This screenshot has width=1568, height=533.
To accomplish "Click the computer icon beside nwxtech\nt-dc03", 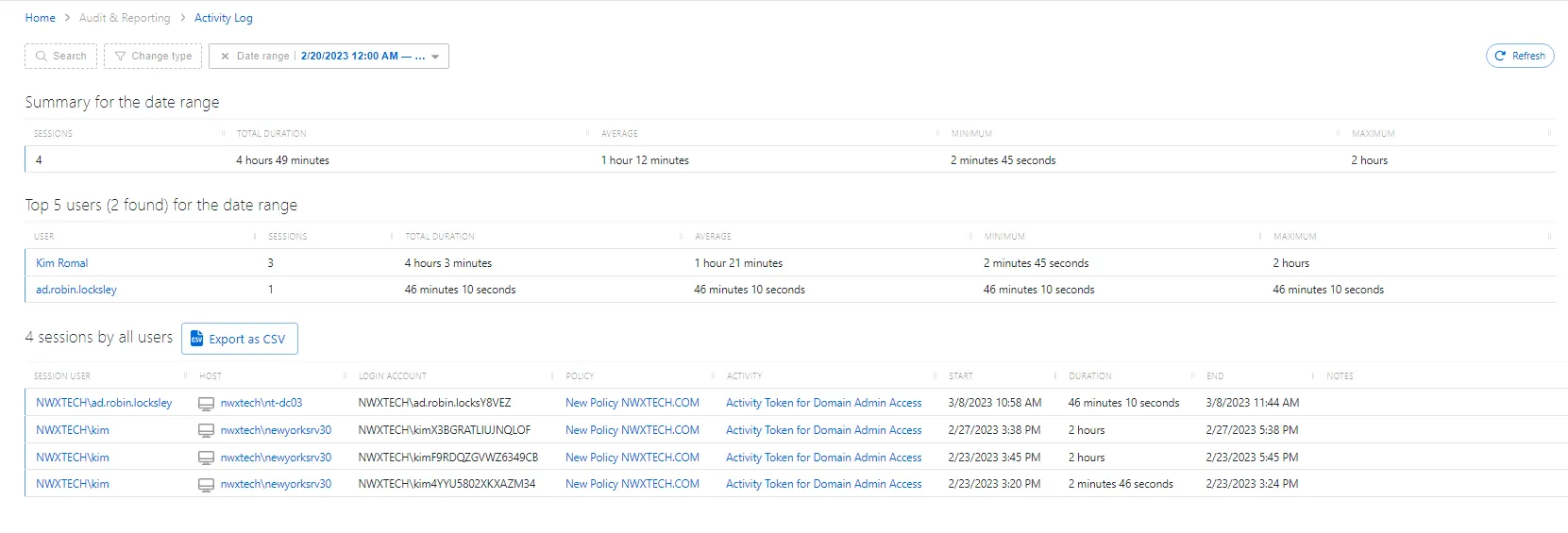I will [206, 404].
